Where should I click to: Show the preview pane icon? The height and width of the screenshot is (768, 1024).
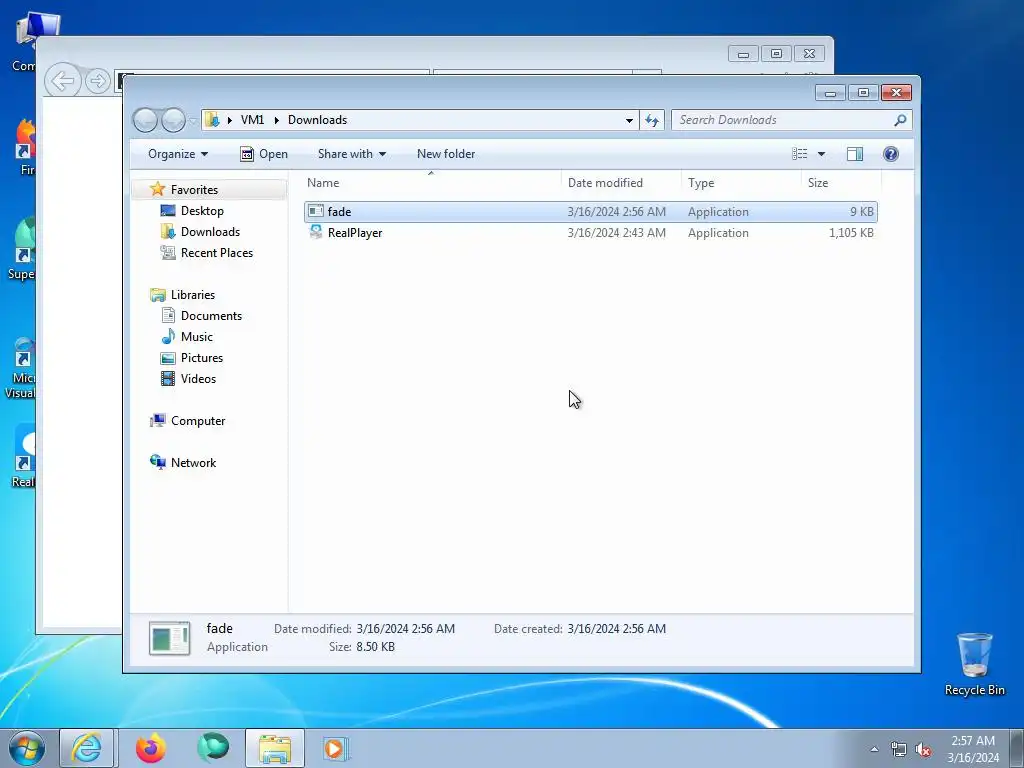click(854, 154)
